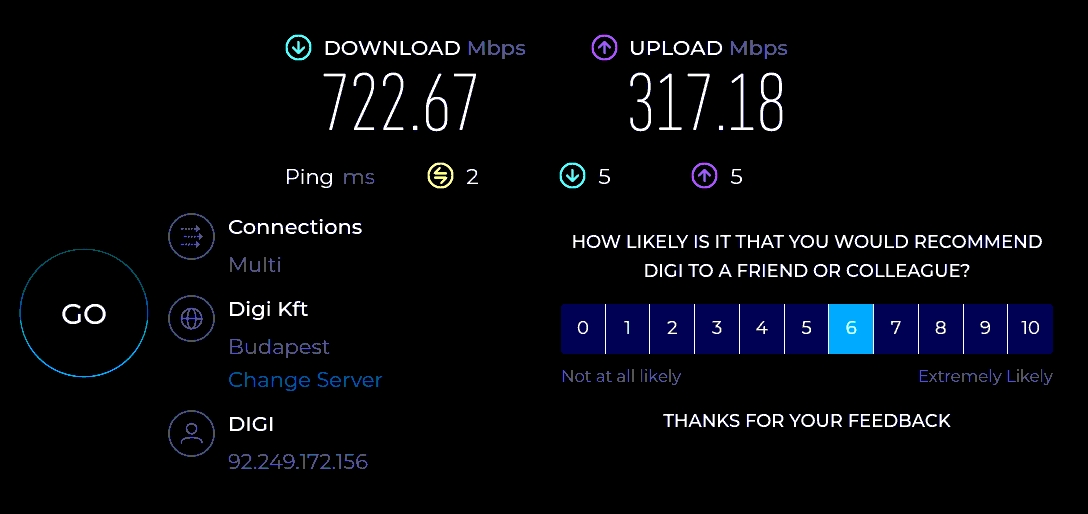Click the upload arrow icon beside UPLOAD
1088x514 pixels.
click(604, 48)
